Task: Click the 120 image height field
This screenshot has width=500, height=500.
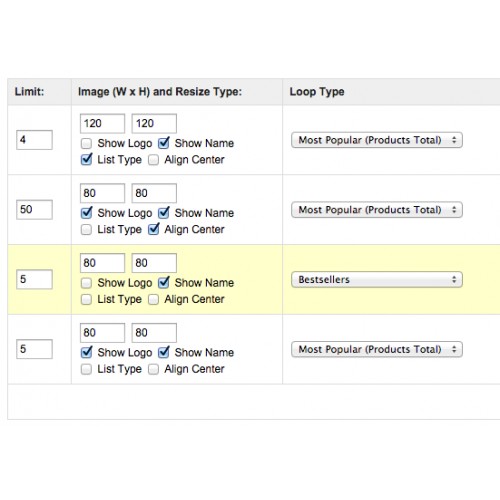Action: 154,123
